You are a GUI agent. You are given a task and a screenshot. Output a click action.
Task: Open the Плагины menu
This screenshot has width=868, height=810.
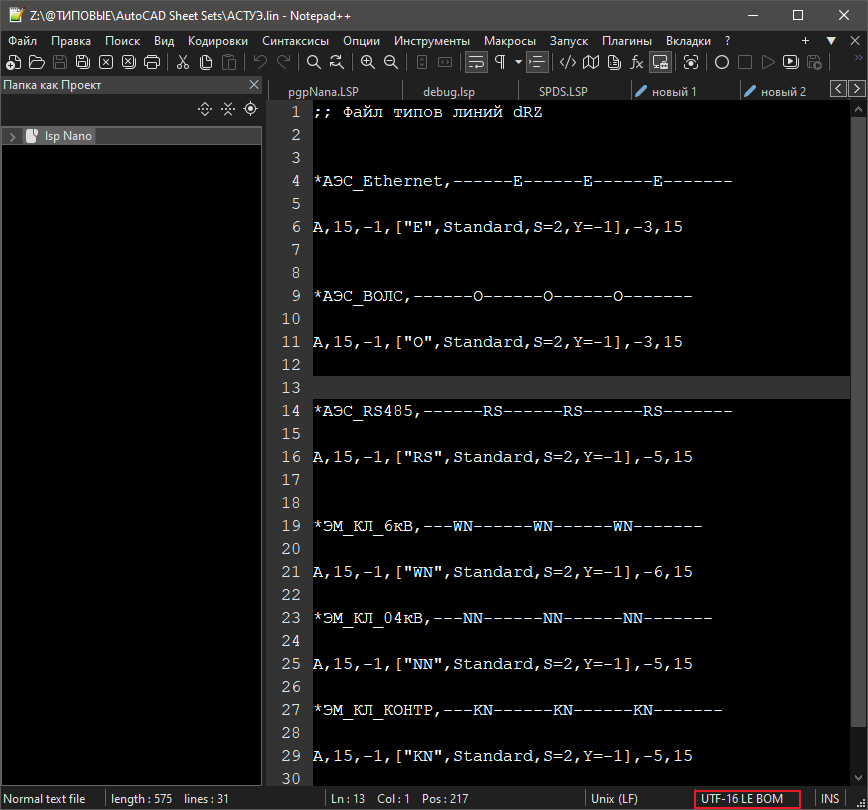[627, 41]
